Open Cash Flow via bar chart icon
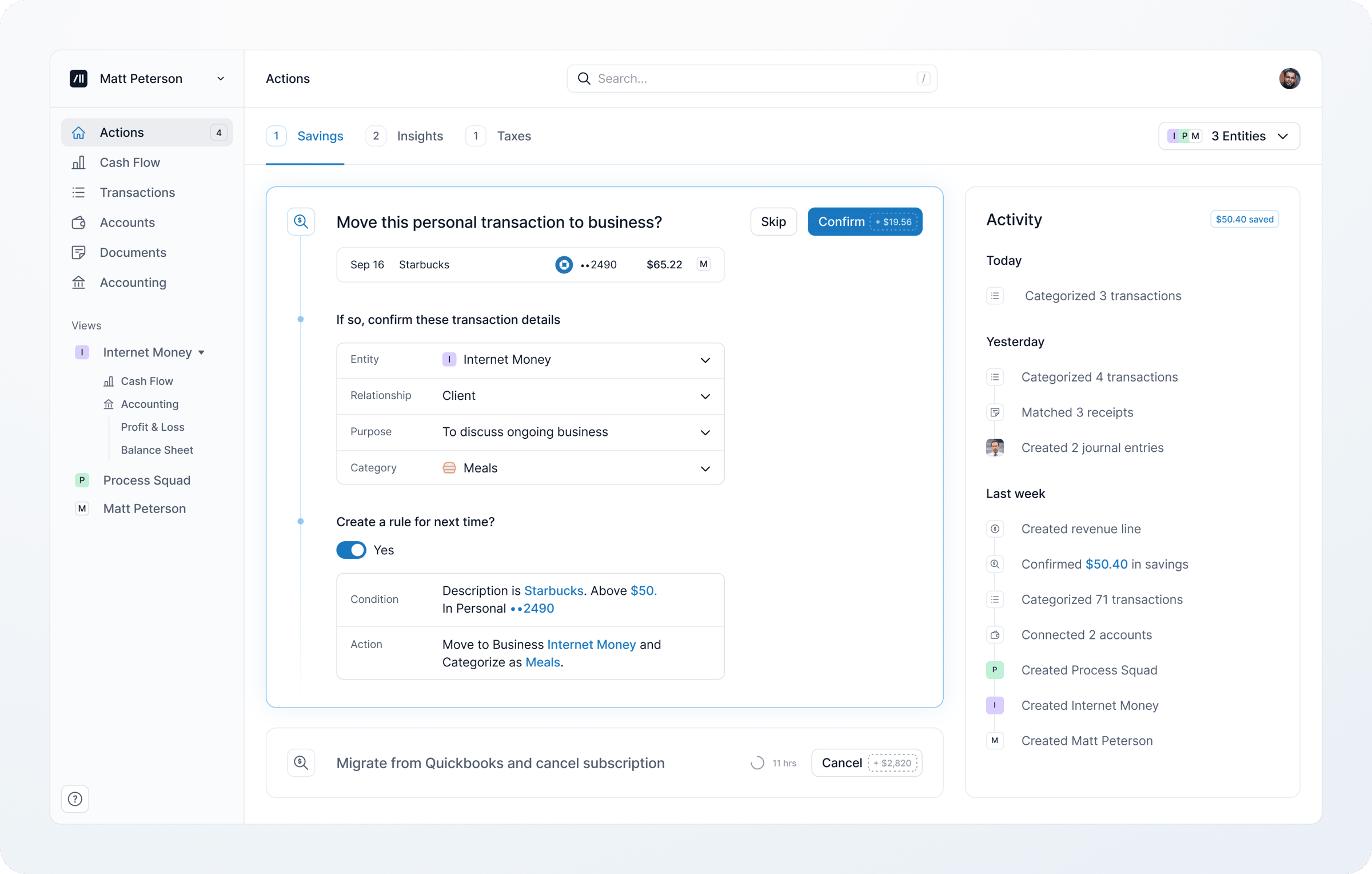The image size is (1372, 874). click(x=79, y=162)
